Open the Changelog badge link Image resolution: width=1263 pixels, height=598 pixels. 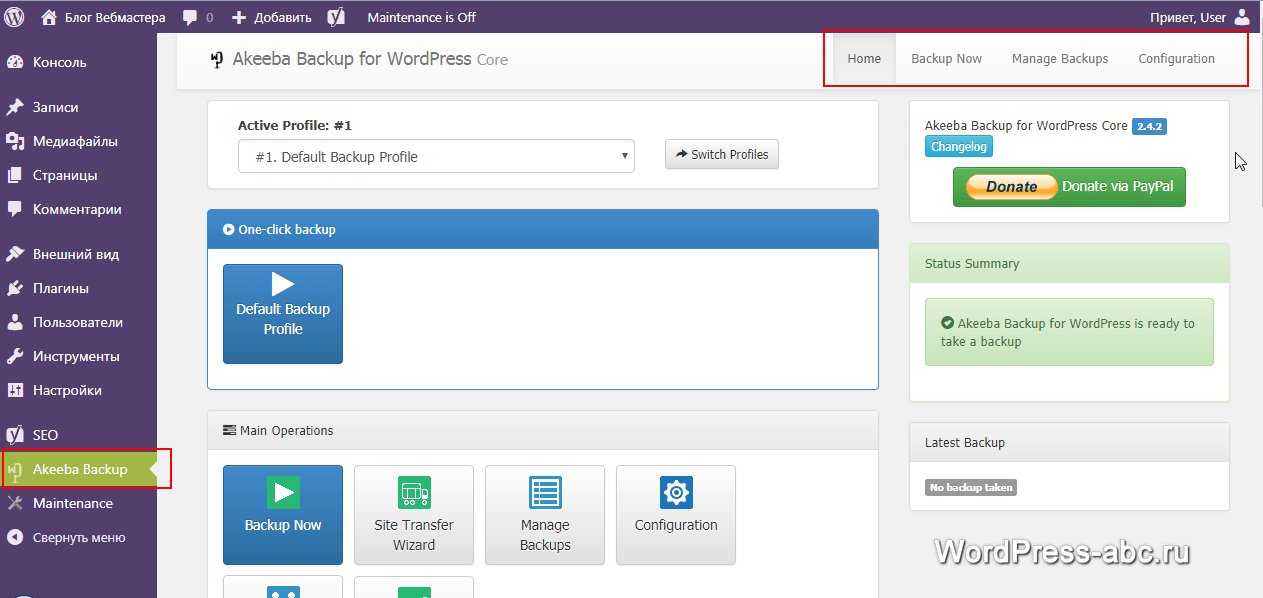tap(959, 146)
